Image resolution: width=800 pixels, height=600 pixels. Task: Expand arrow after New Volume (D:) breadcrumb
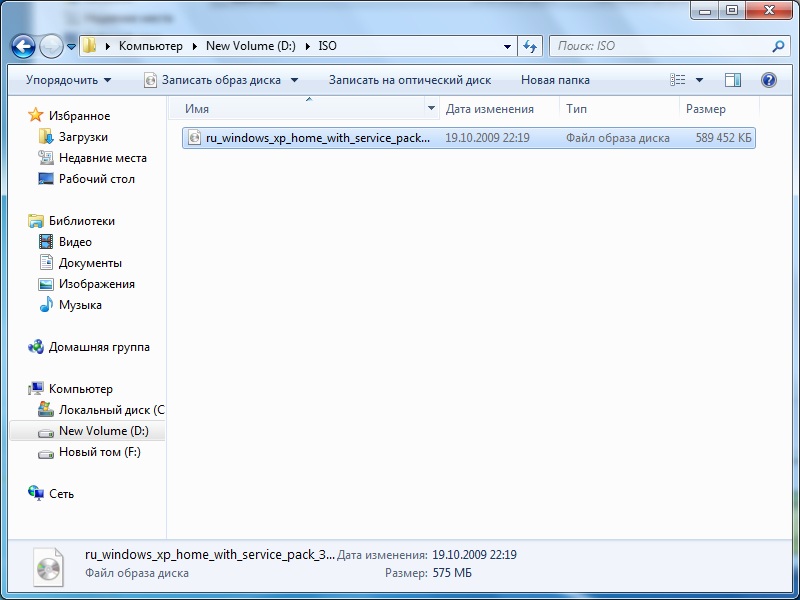[x=308, y=46]
